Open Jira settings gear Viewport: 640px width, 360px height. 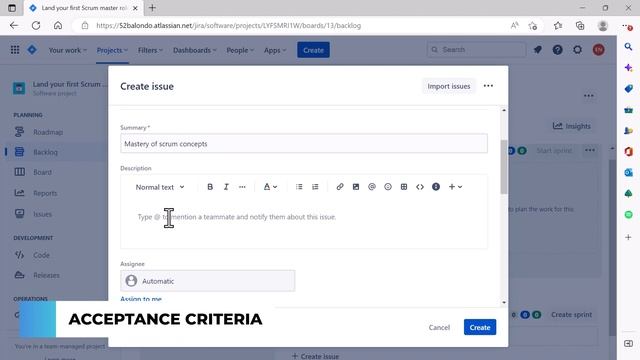[577, 50]
